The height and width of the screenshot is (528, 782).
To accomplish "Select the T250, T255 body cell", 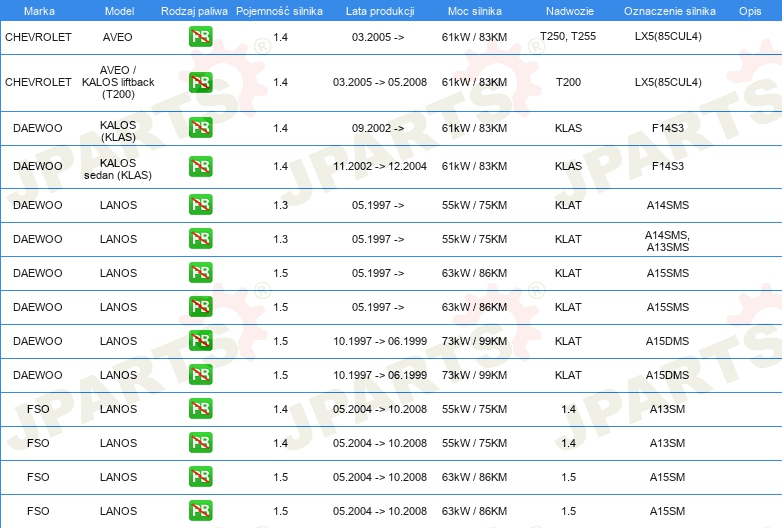I will pyautogui.click(x=567, y=36).
